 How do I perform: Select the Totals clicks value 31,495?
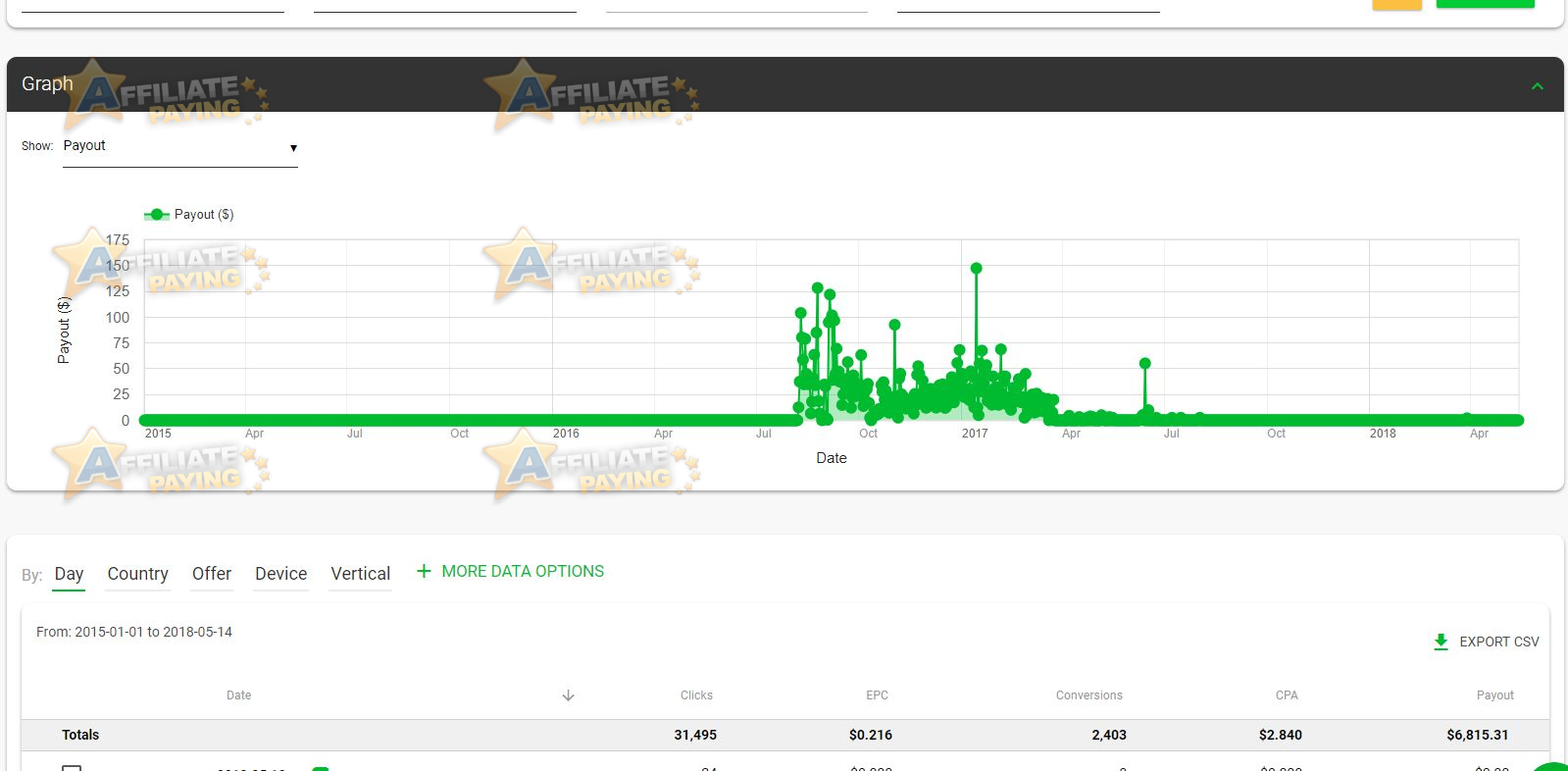point(695,735)
